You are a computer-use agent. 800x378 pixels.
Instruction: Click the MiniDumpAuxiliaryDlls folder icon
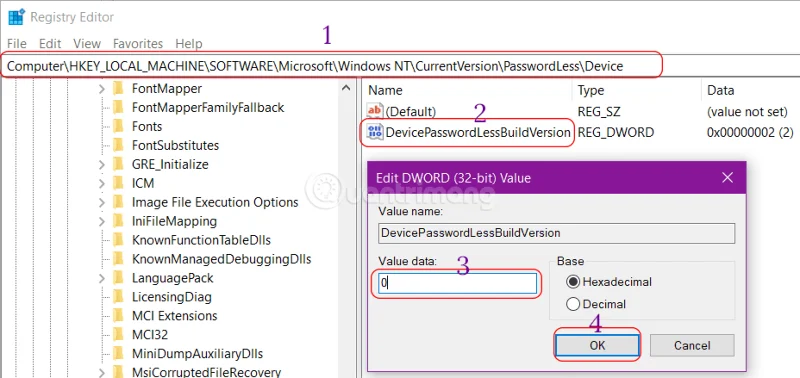coord(118,354)
